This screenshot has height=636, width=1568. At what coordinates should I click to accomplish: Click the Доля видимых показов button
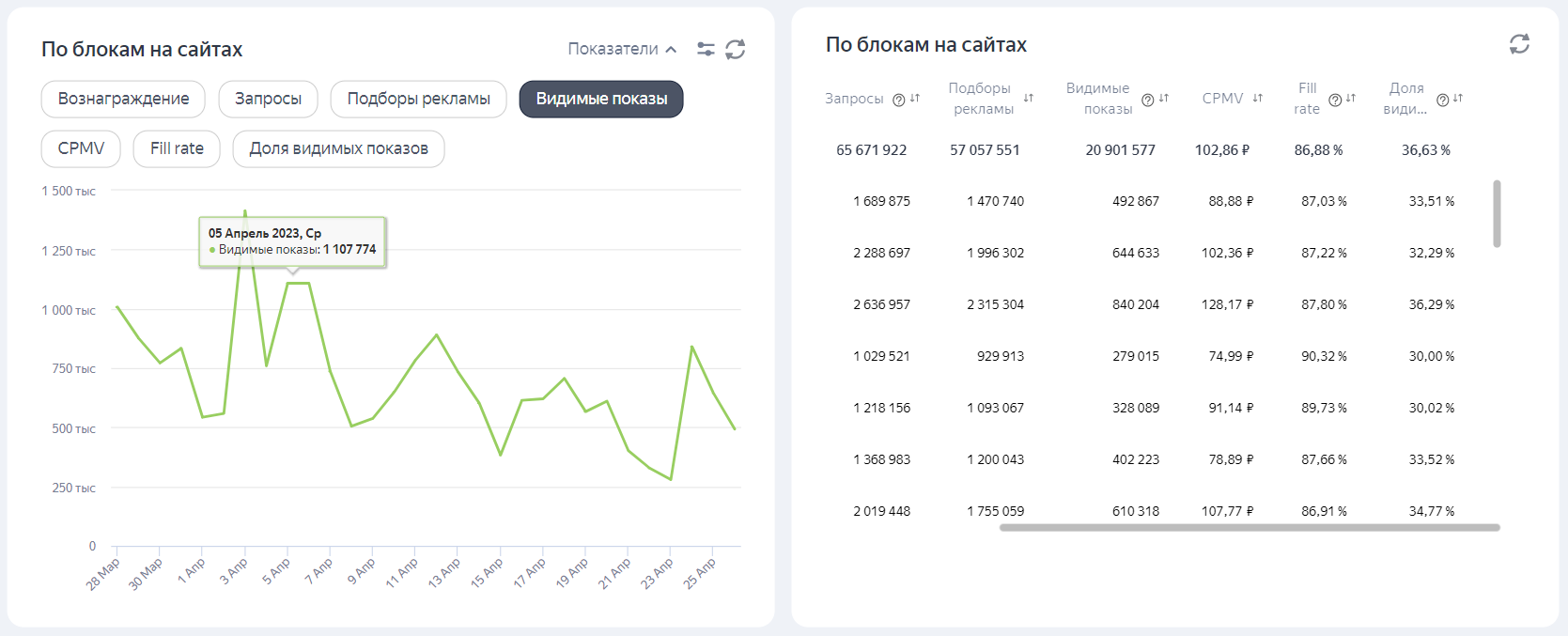coord(338,148)
